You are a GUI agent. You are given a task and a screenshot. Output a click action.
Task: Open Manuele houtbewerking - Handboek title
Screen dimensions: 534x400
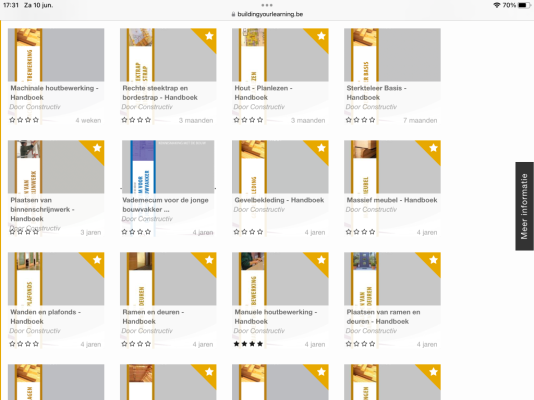[x=276, y=317]
